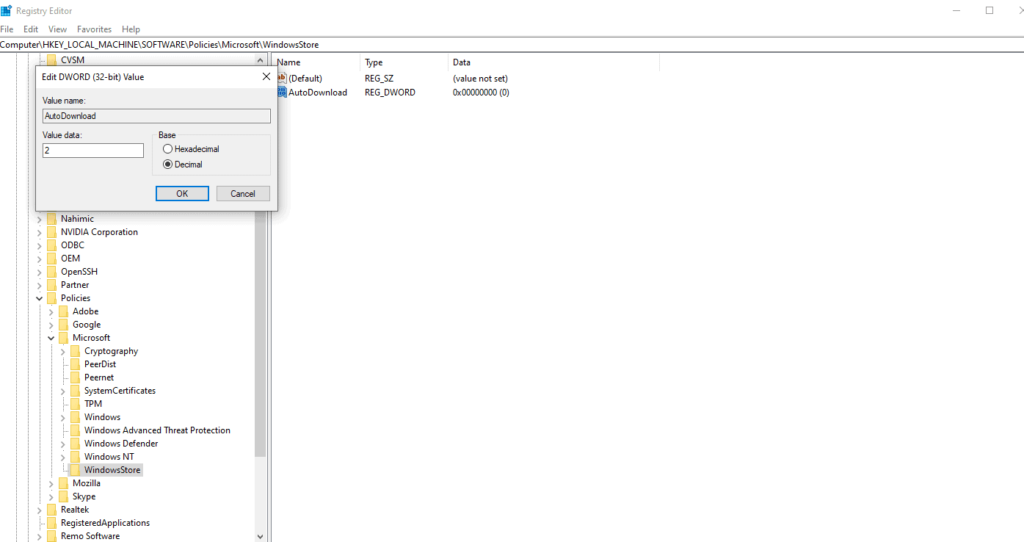Click the (value not set) data cell
1024x542 pixels.
pyautogui.click(x=480, y=78)
